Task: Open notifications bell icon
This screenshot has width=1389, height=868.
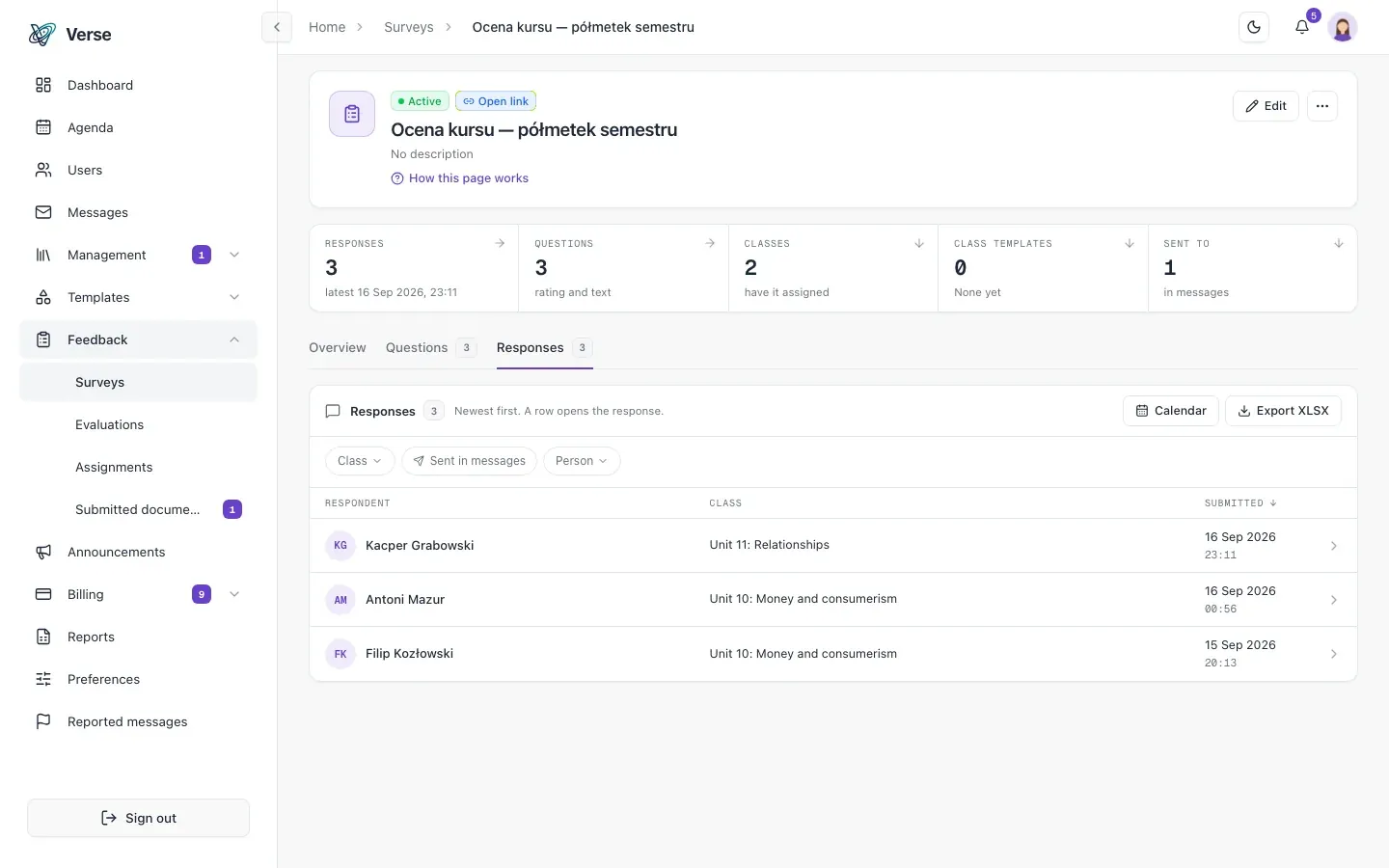Action: [1302, 27]
